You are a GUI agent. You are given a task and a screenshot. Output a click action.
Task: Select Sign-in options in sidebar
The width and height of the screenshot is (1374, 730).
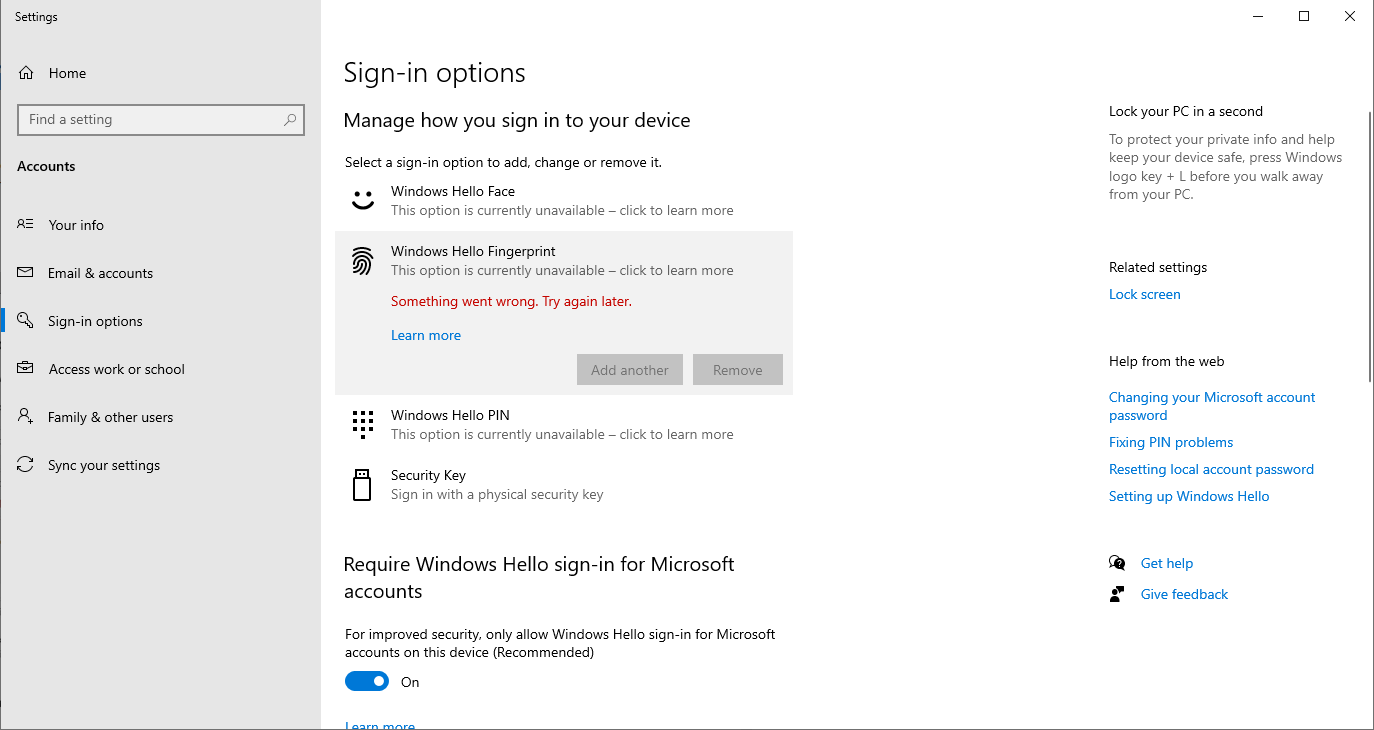tap(160, 321)
